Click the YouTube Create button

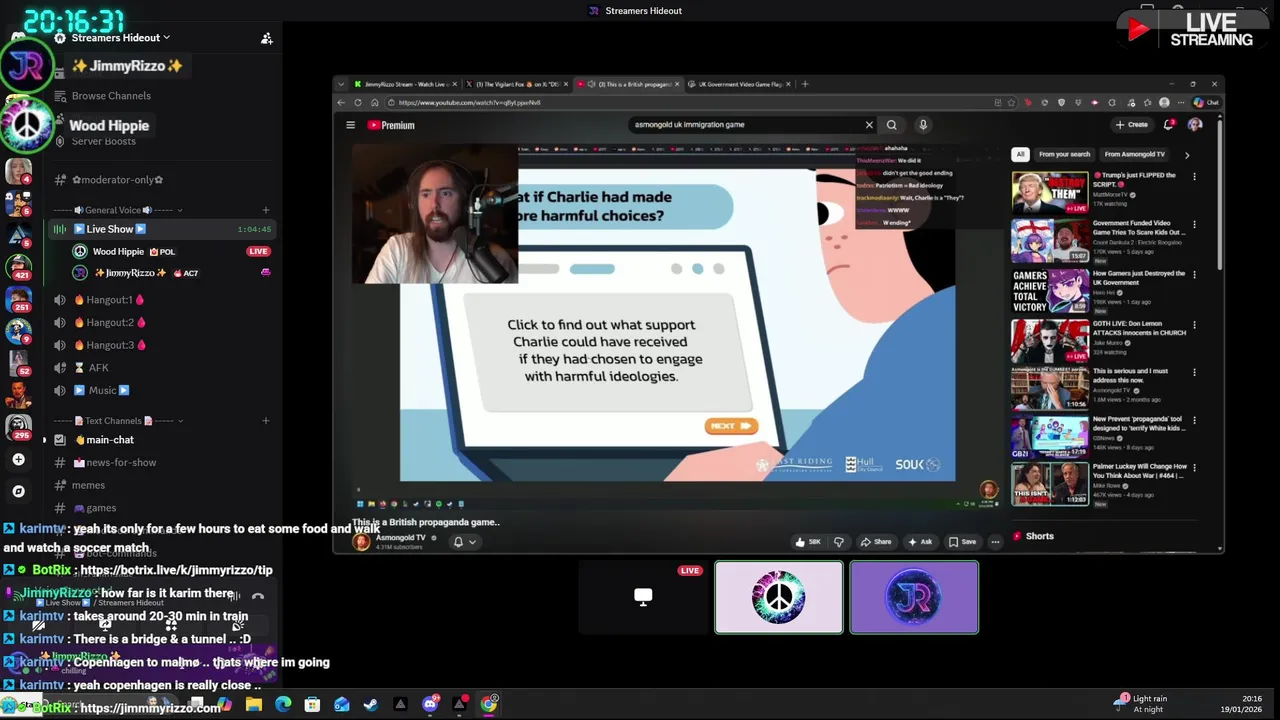(x=1132, y=125)
